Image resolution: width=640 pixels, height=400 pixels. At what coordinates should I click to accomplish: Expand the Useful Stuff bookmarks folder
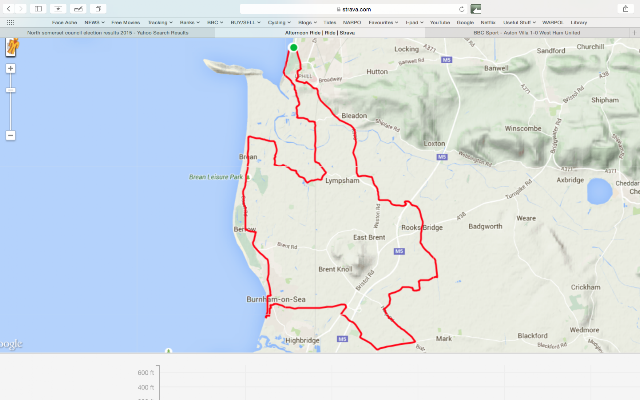coord(519,22)
